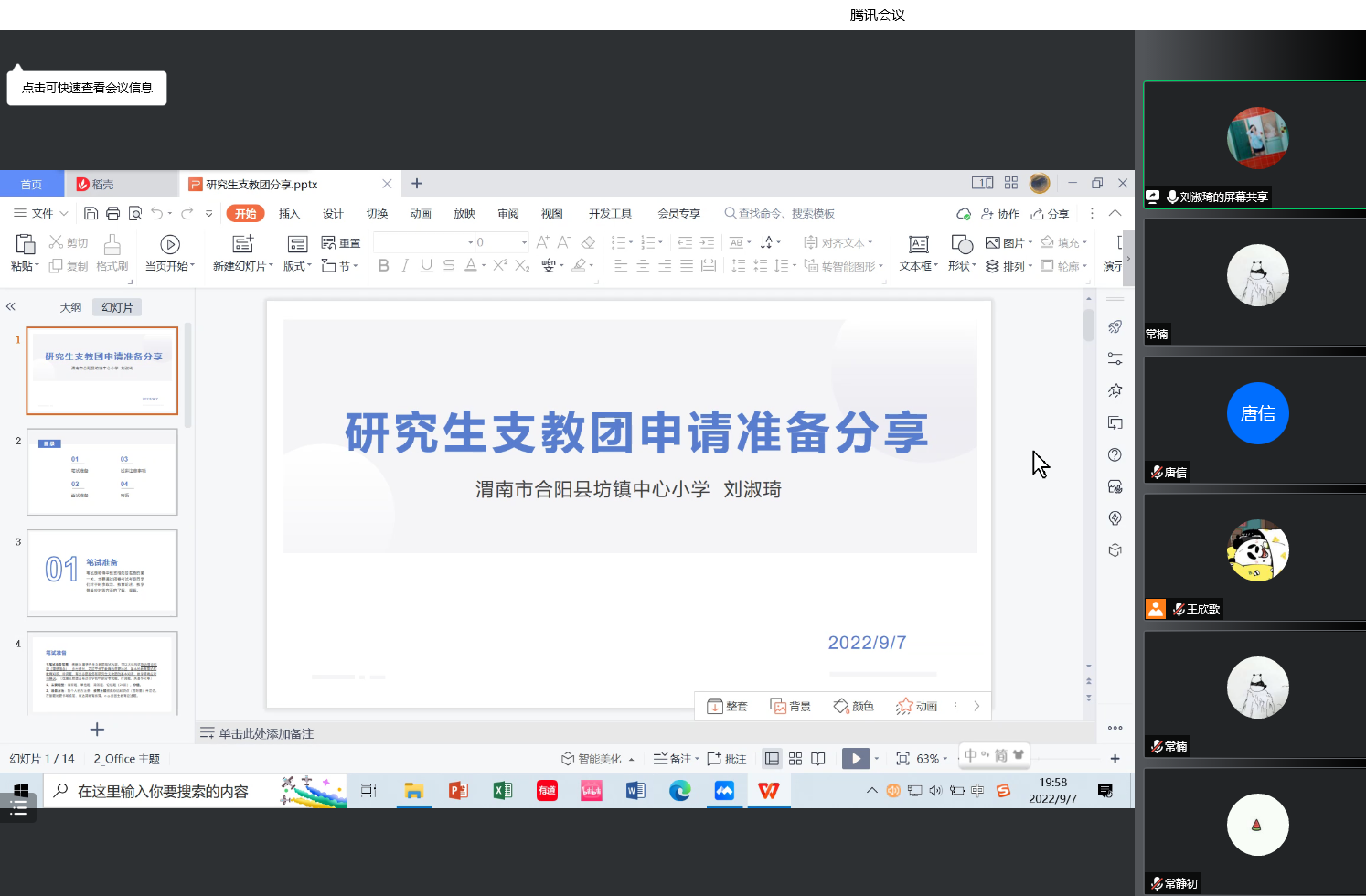1366x896 pixels.
Task: Collapse the ribbon with the chevron
Action: 1115,213
